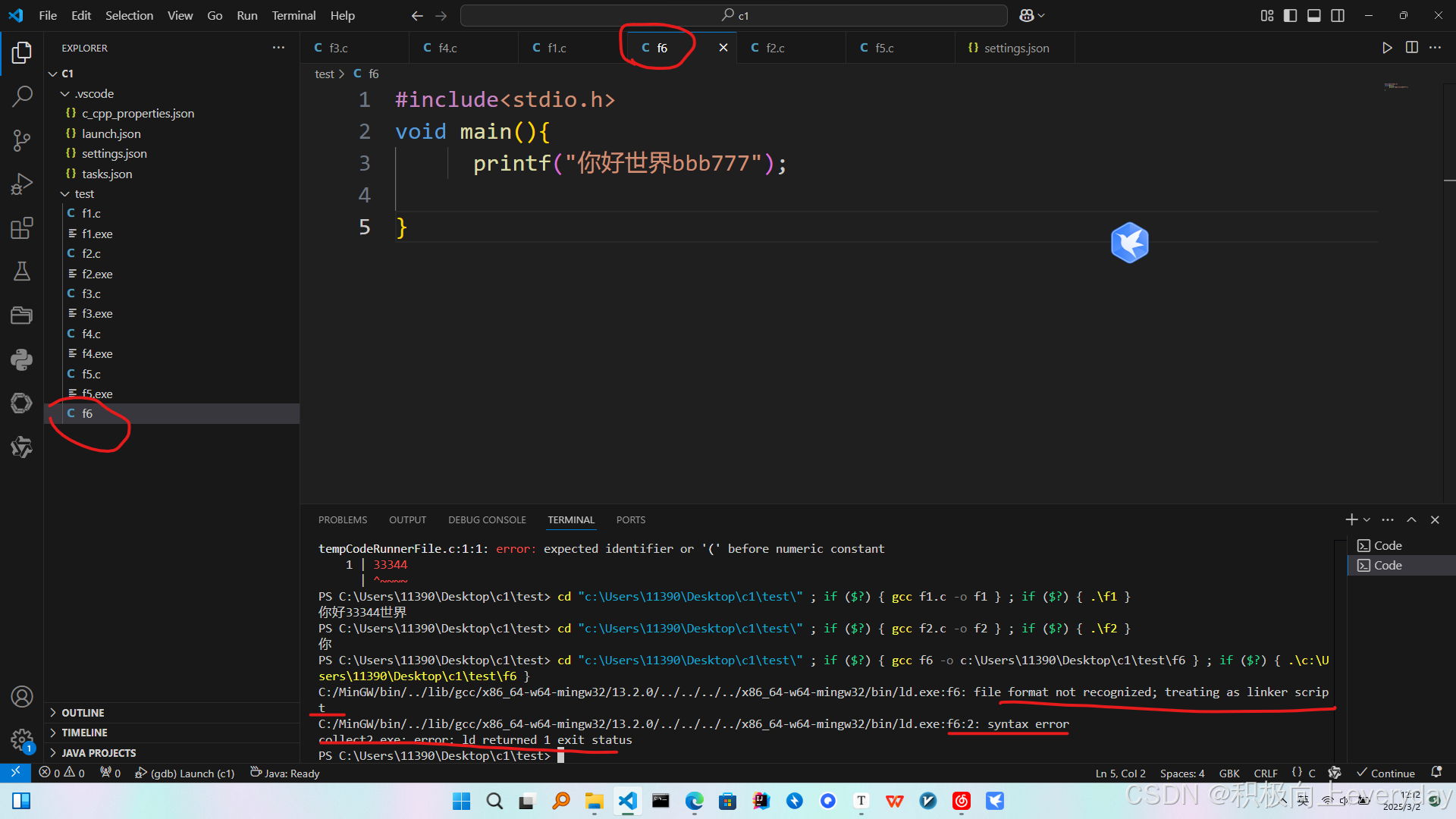Click the command center search box
The height and width of the screenshot is (819, 1456).
[733, 15]
